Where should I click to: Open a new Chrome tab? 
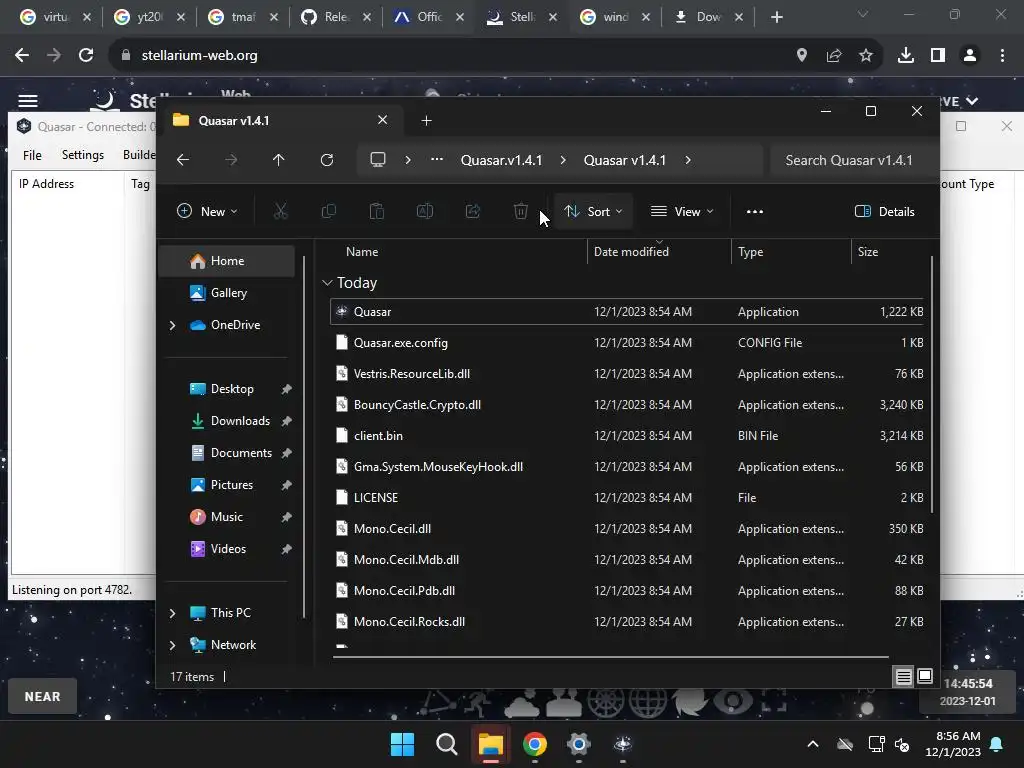pos(776,17)
